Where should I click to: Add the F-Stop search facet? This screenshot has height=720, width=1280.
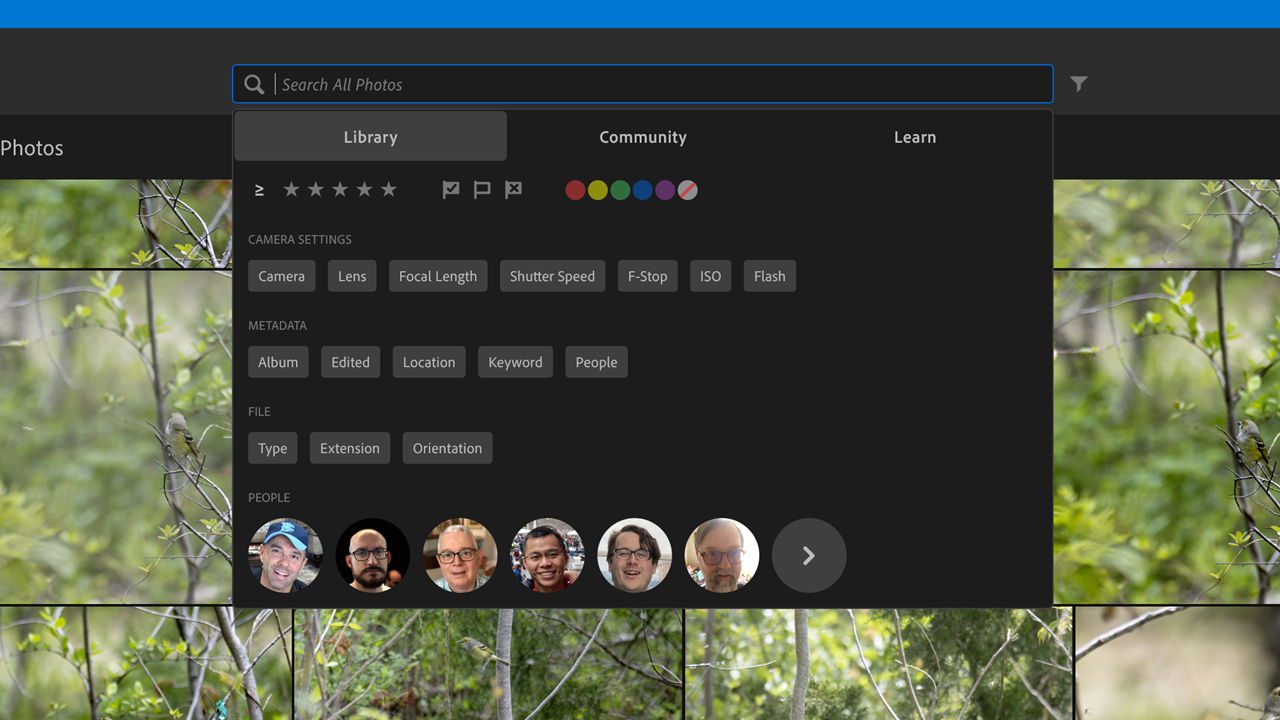click(x=648, y=276)
